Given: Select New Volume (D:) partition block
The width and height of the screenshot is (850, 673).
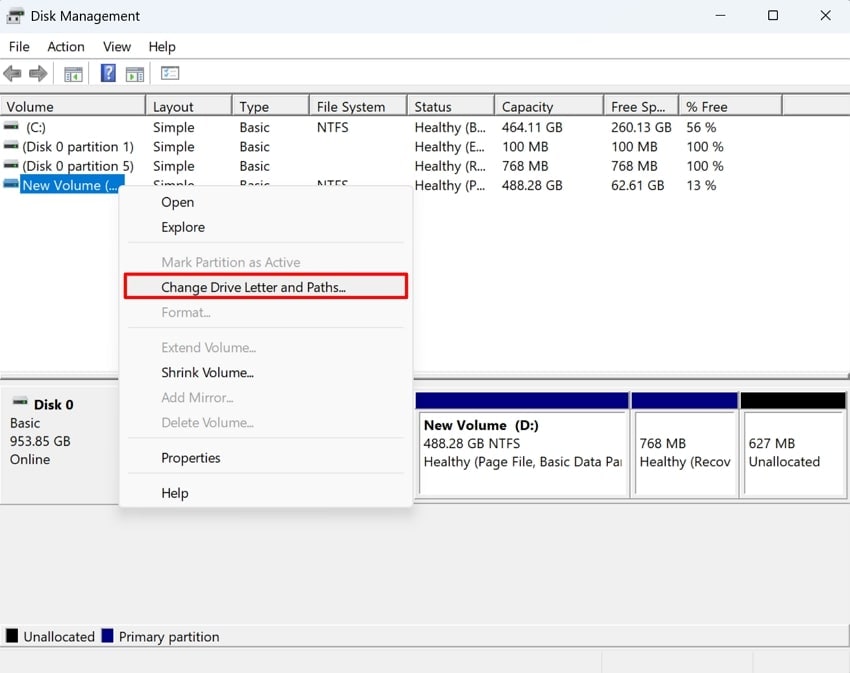Looking at the screenshot, I should tap(522, 445).
